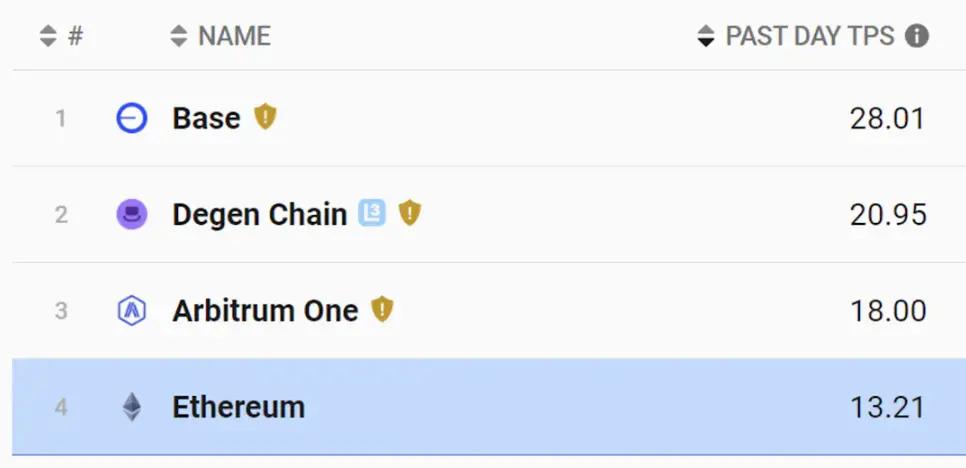Click the Ethereum diamond logo icon
Viewport: 966px width, 468px height.
point(132,407)
